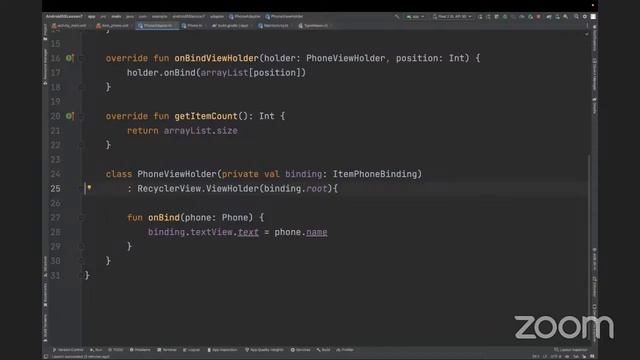Open the TODO tool window
The height and width of the screenshot is (360, 640).
click(116, 350)
